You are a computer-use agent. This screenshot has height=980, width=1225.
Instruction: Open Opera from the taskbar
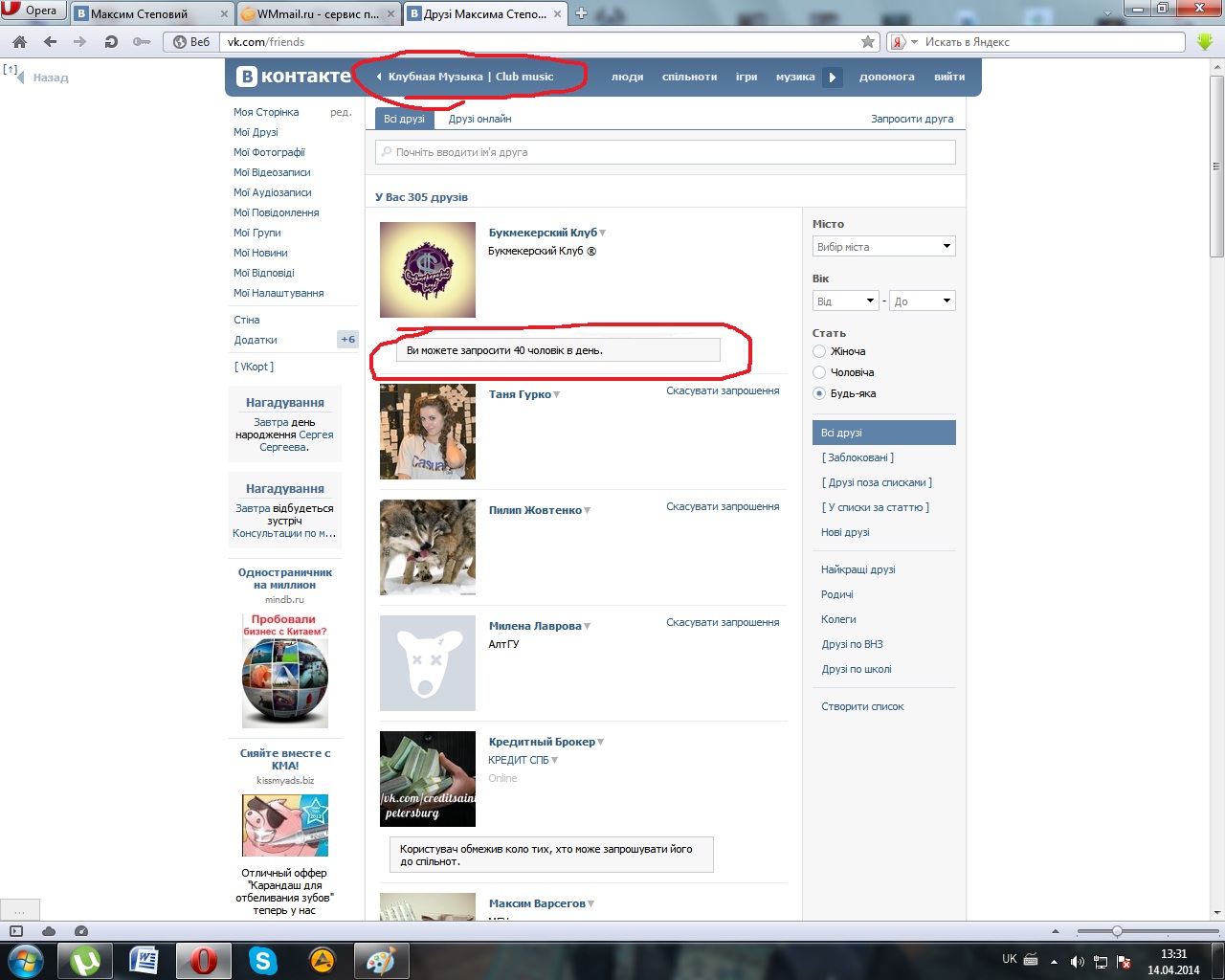point(203,960)
